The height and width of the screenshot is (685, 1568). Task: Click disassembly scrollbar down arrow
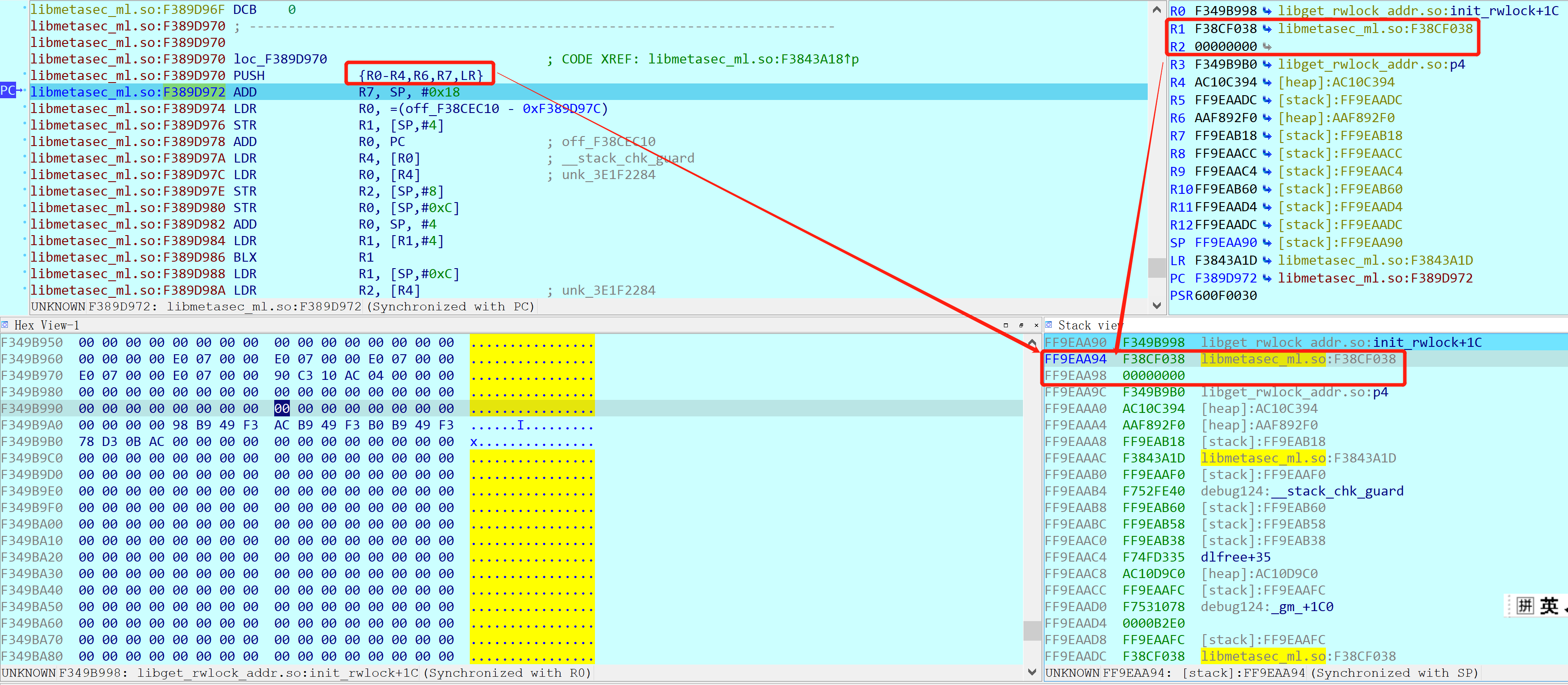tap(1156, 306)
